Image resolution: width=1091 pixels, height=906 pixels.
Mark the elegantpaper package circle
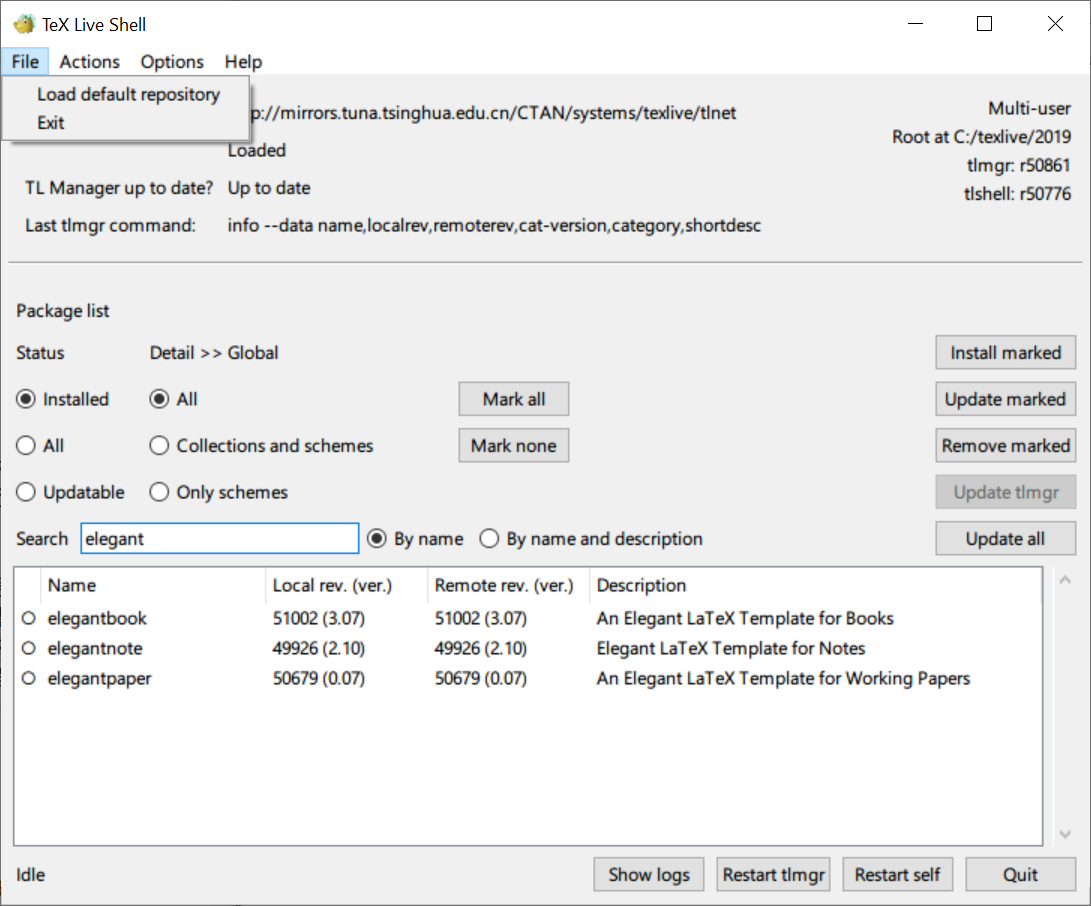[x=28, y=679]
